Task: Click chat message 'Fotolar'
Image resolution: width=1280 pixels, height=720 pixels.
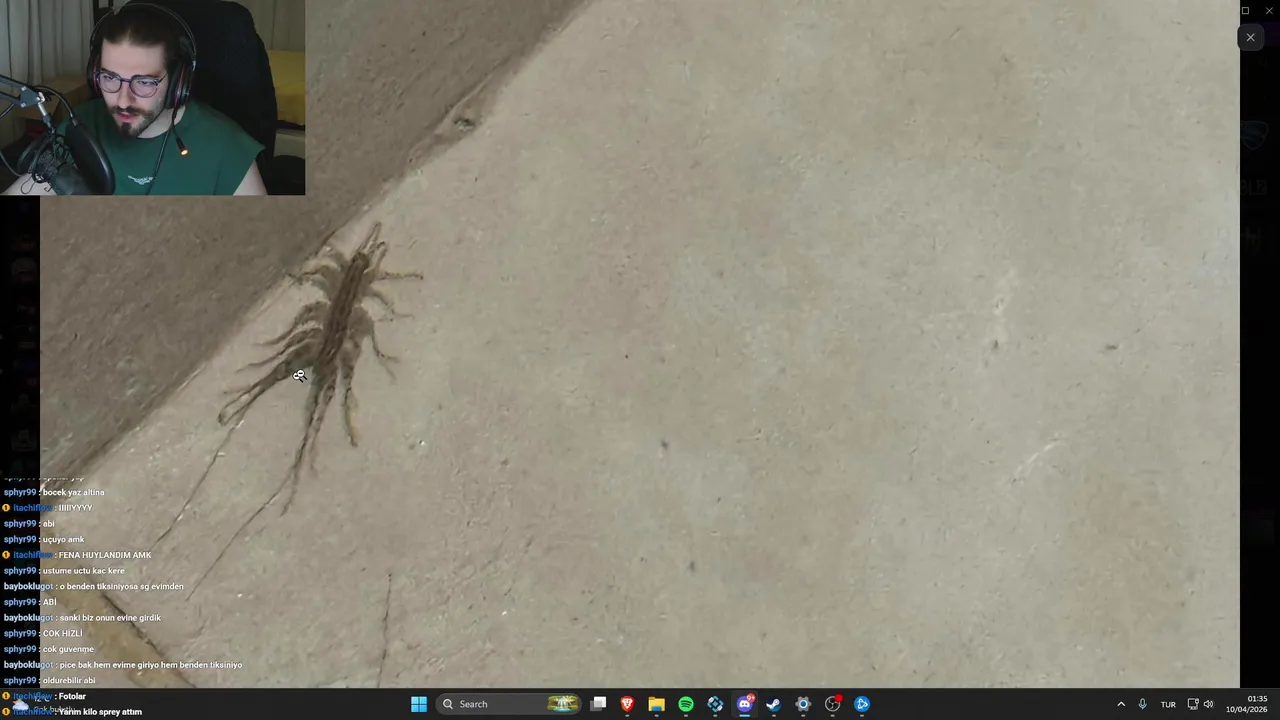Action: point(72,696)
